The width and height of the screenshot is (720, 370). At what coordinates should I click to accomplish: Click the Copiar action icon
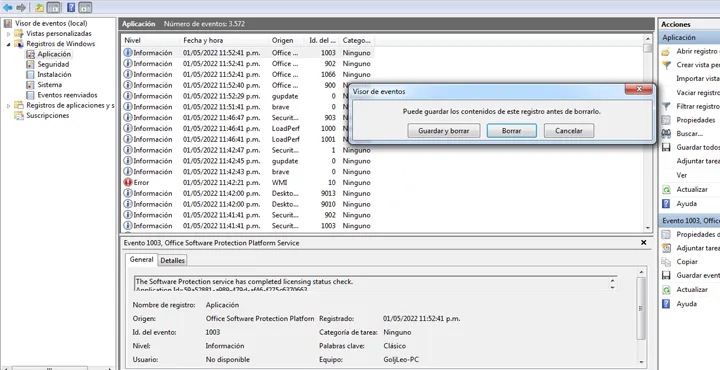666,262
